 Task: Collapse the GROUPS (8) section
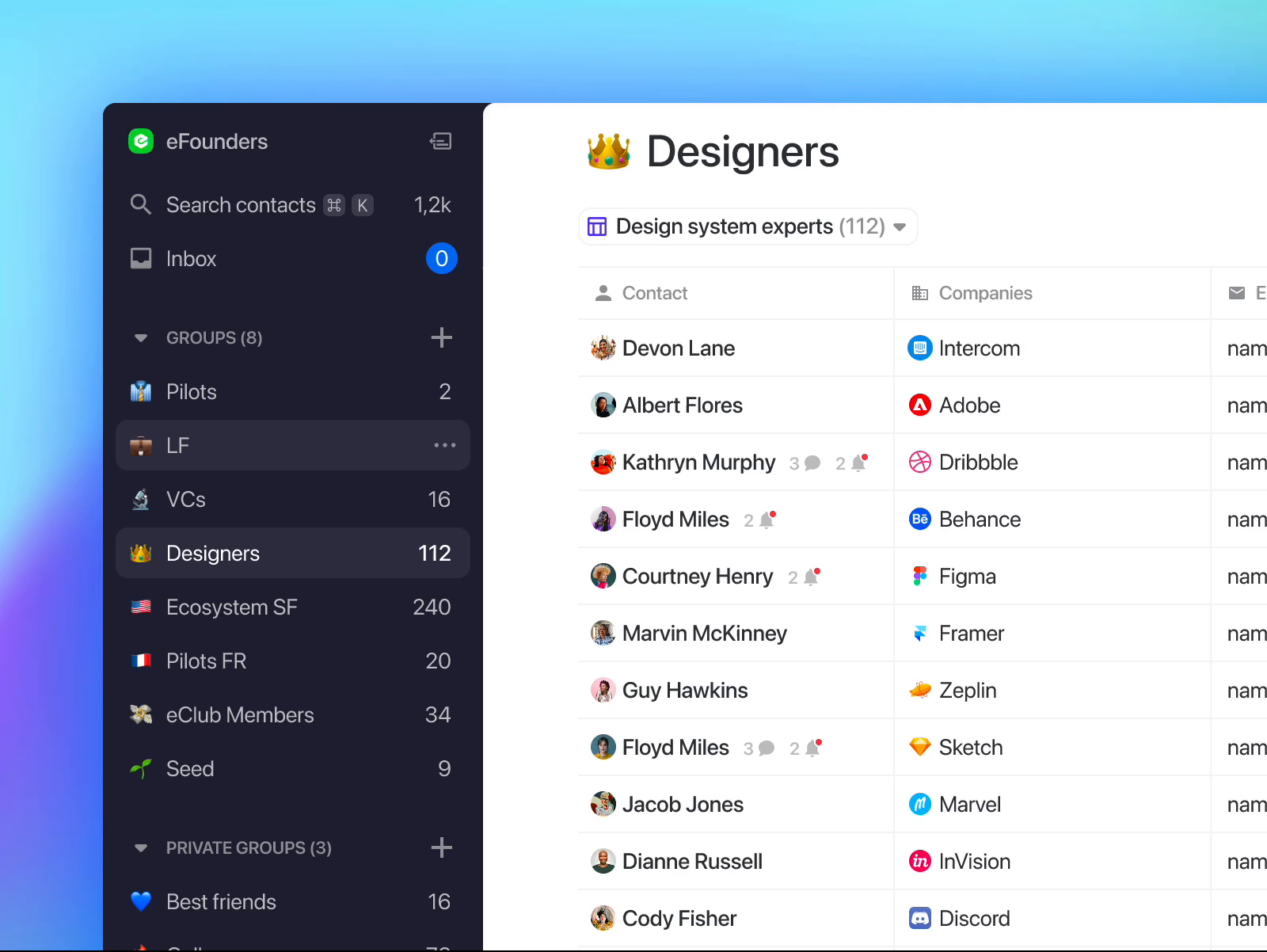141,338
